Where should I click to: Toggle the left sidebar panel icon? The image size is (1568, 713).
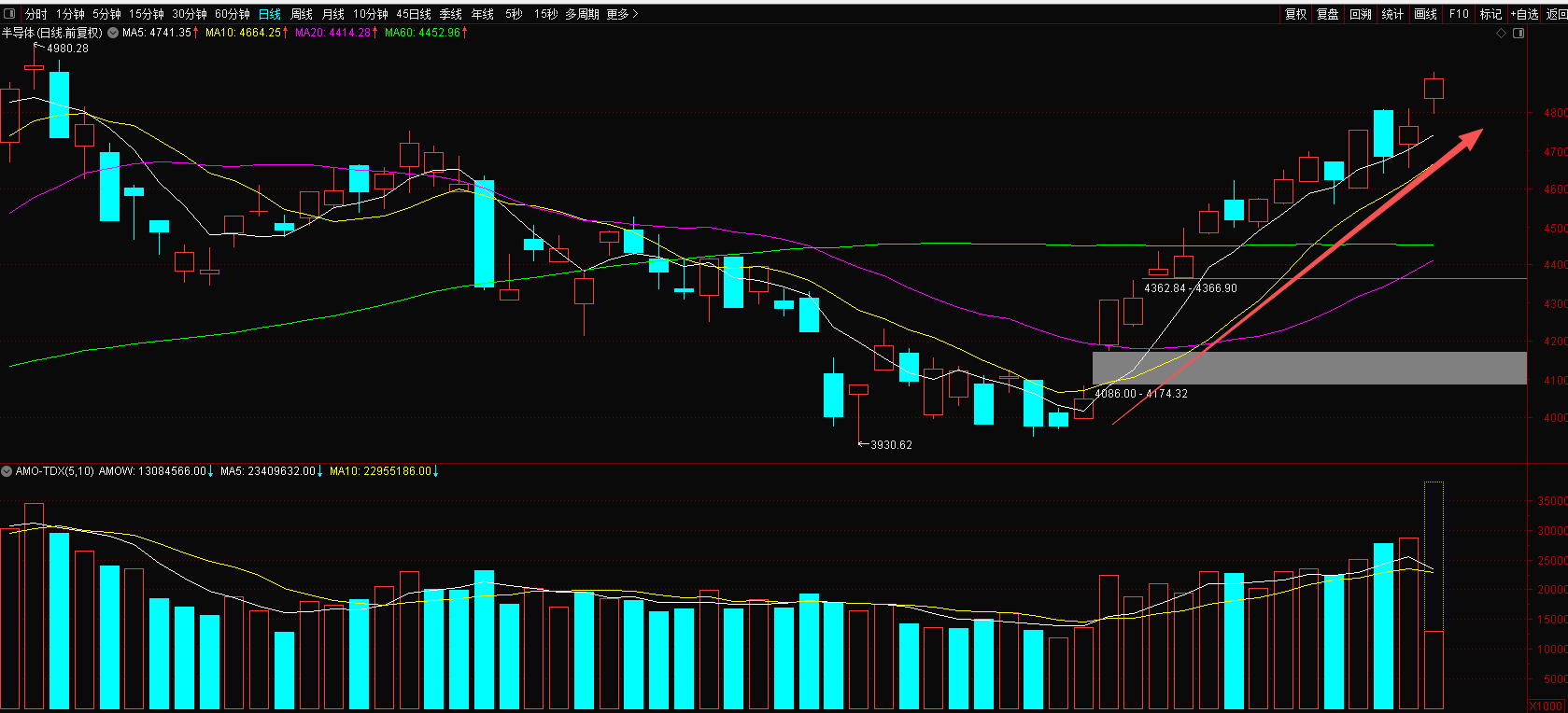[x=10, y=14]
